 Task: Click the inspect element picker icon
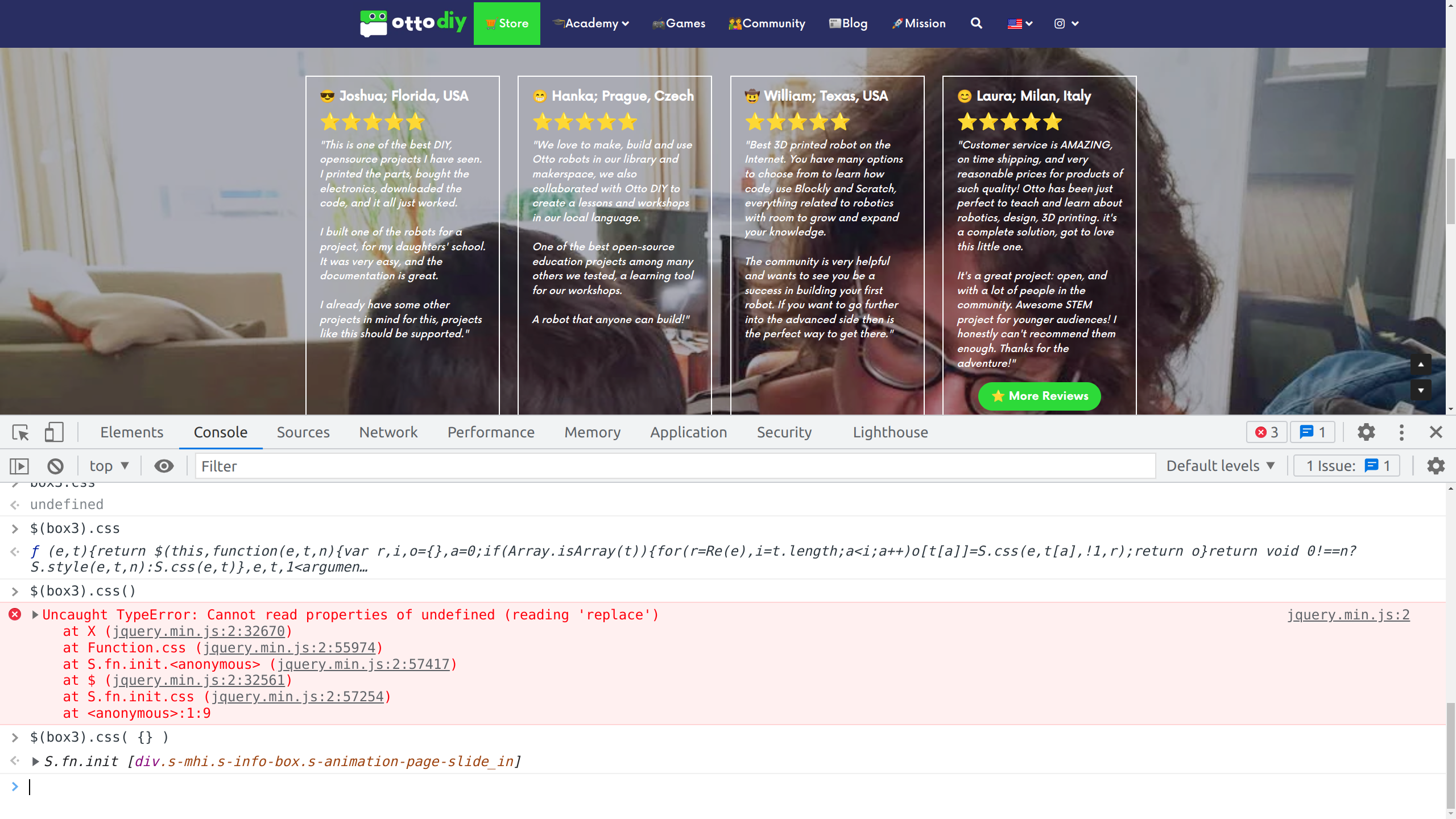(20, 432)
